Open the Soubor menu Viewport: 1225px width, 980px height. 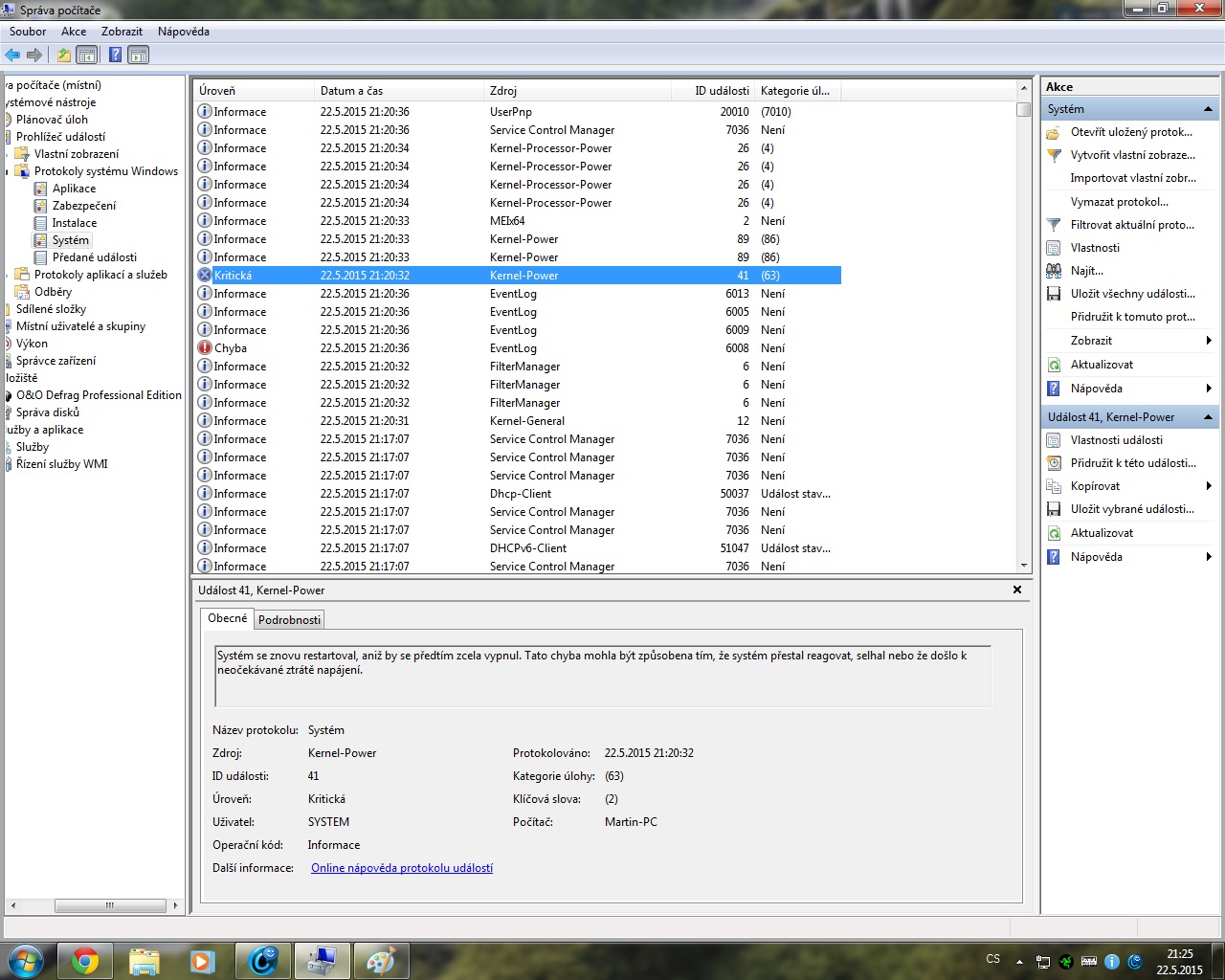click(x=28, y=32)
